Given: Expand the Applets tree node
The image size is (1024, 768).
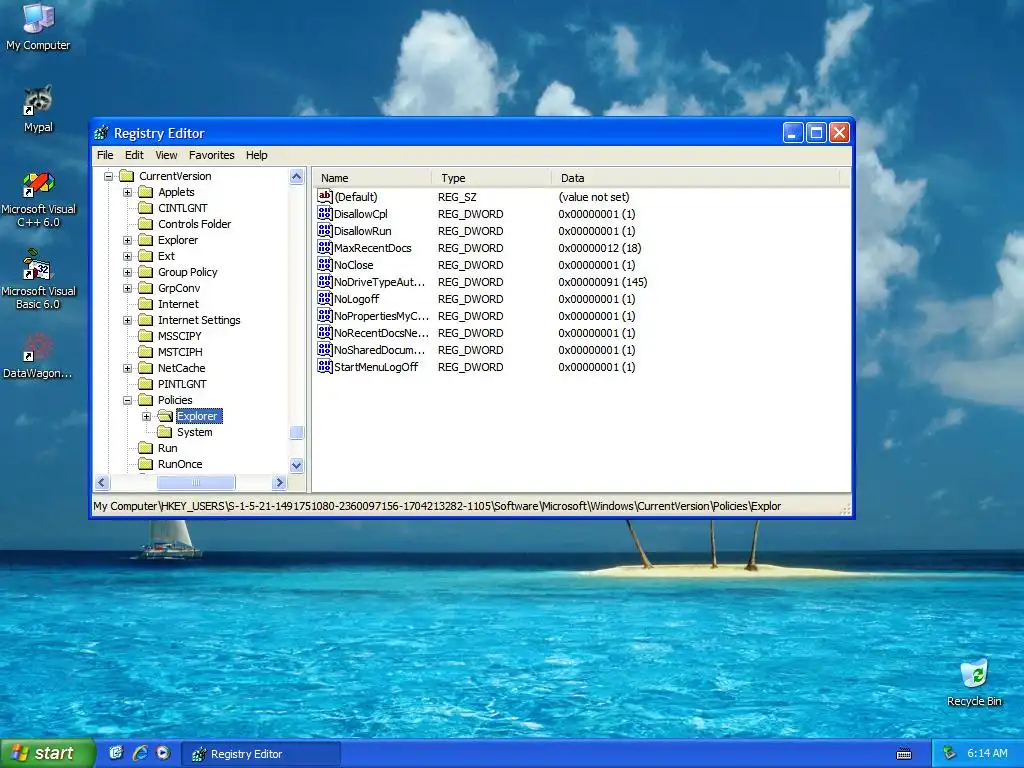Looking at the screenshot, I should click(x=127, y=192).
